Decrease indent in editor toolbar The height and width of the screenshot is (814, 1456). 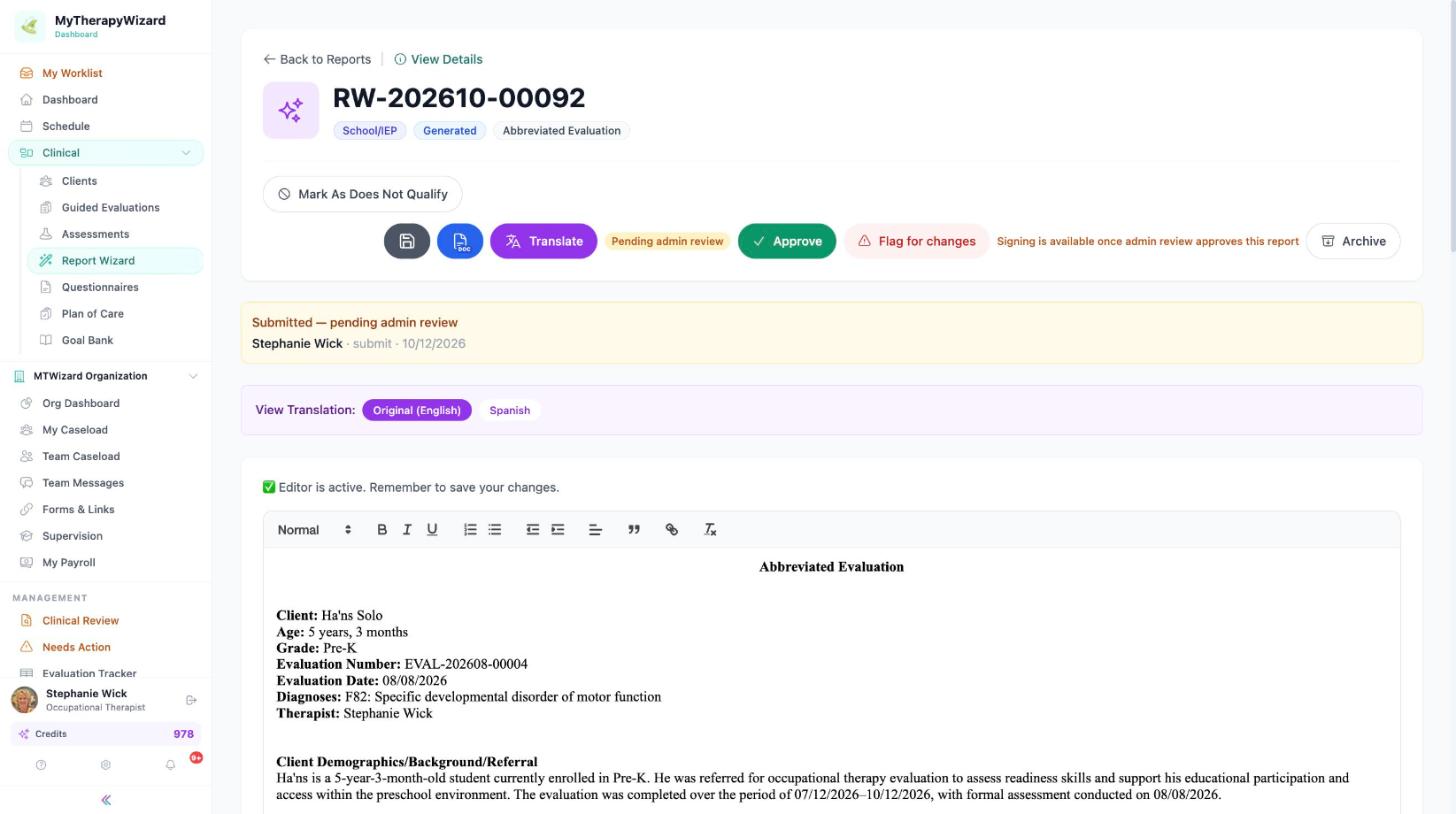[x=533, y=530]
